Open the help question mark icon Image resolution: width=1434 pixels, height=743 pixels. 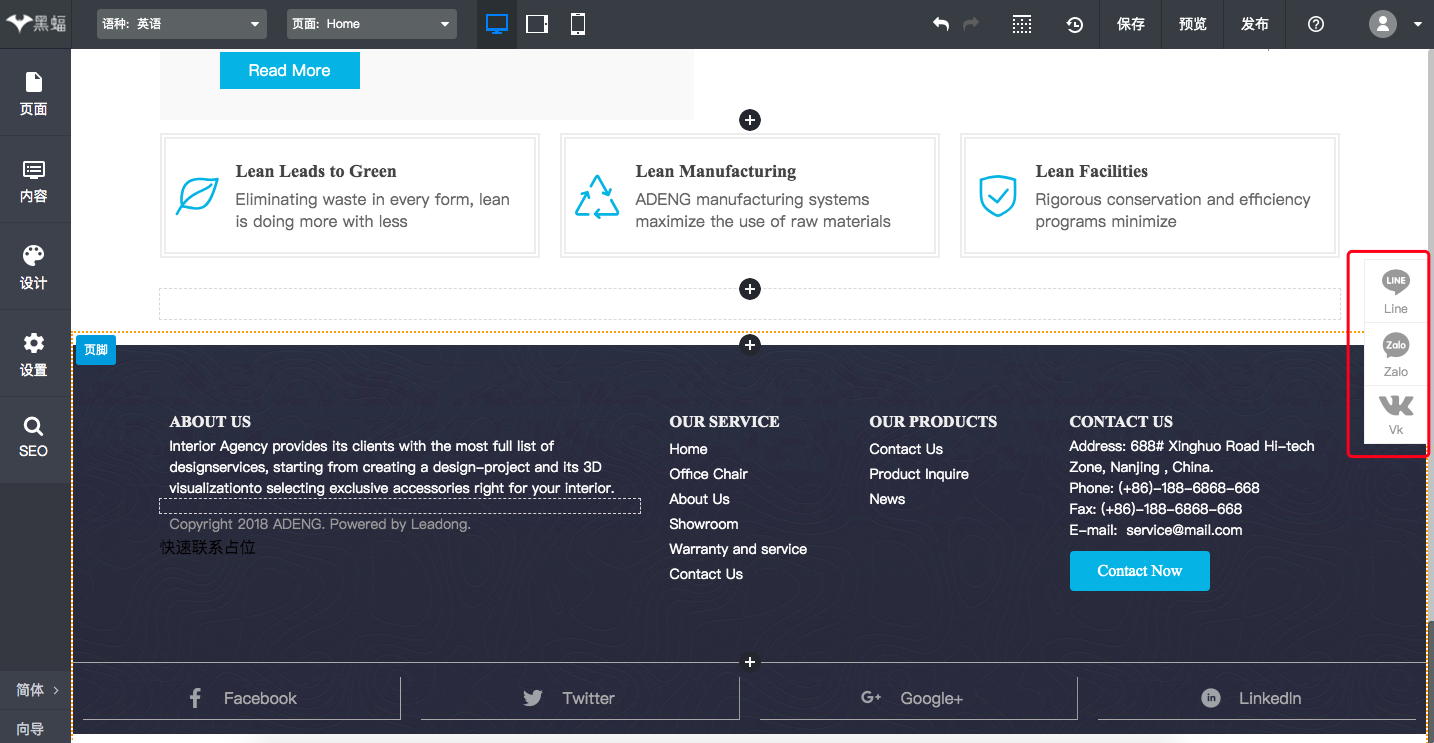pos(1316,24)
